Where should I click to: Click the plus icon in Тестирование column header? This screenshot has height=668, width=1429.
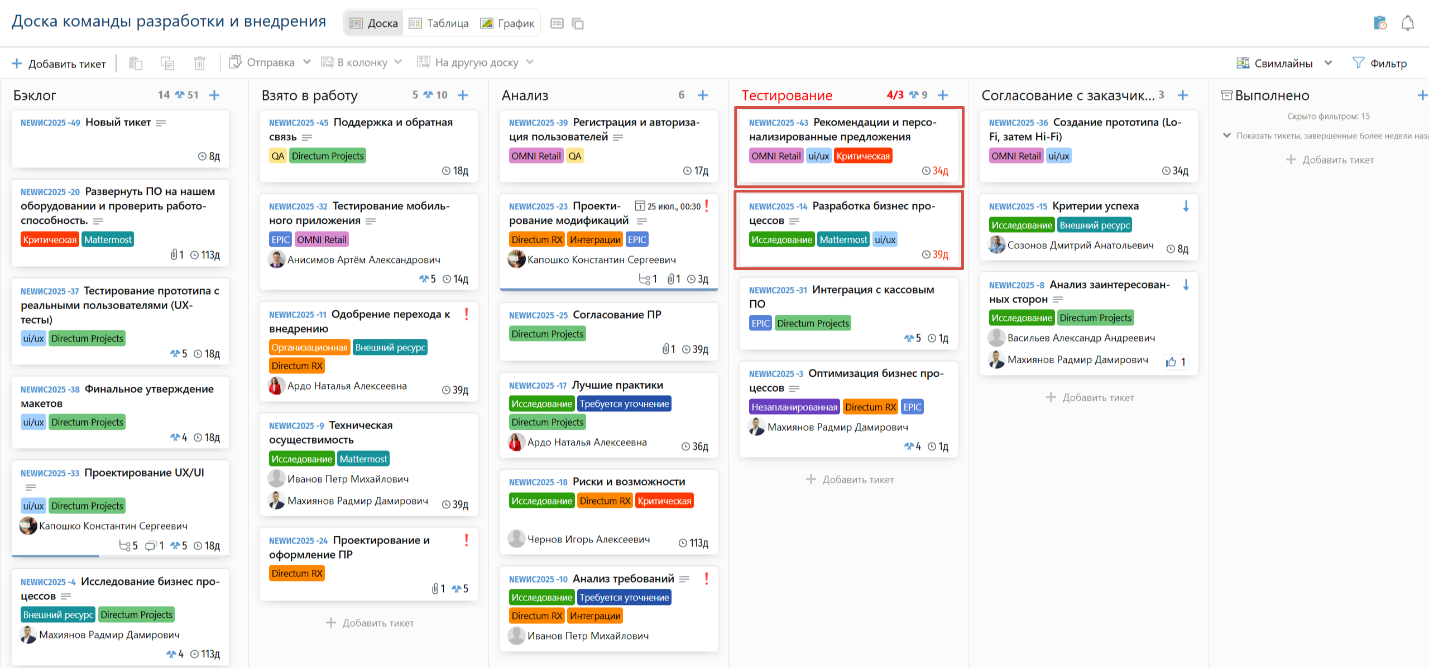943,95
